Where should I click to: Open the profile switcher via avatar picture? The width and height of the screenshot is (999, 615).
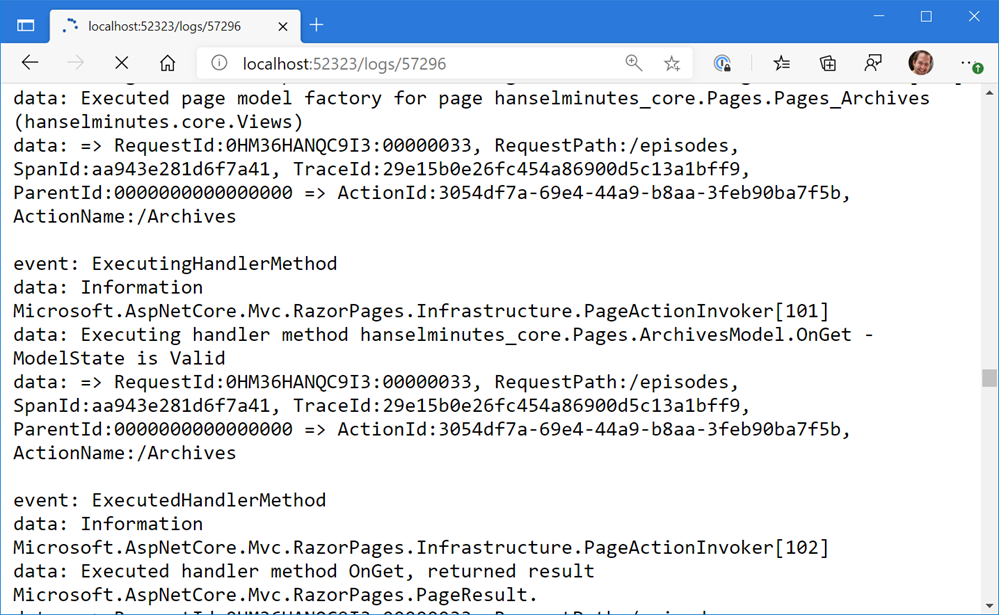[921, 62]
